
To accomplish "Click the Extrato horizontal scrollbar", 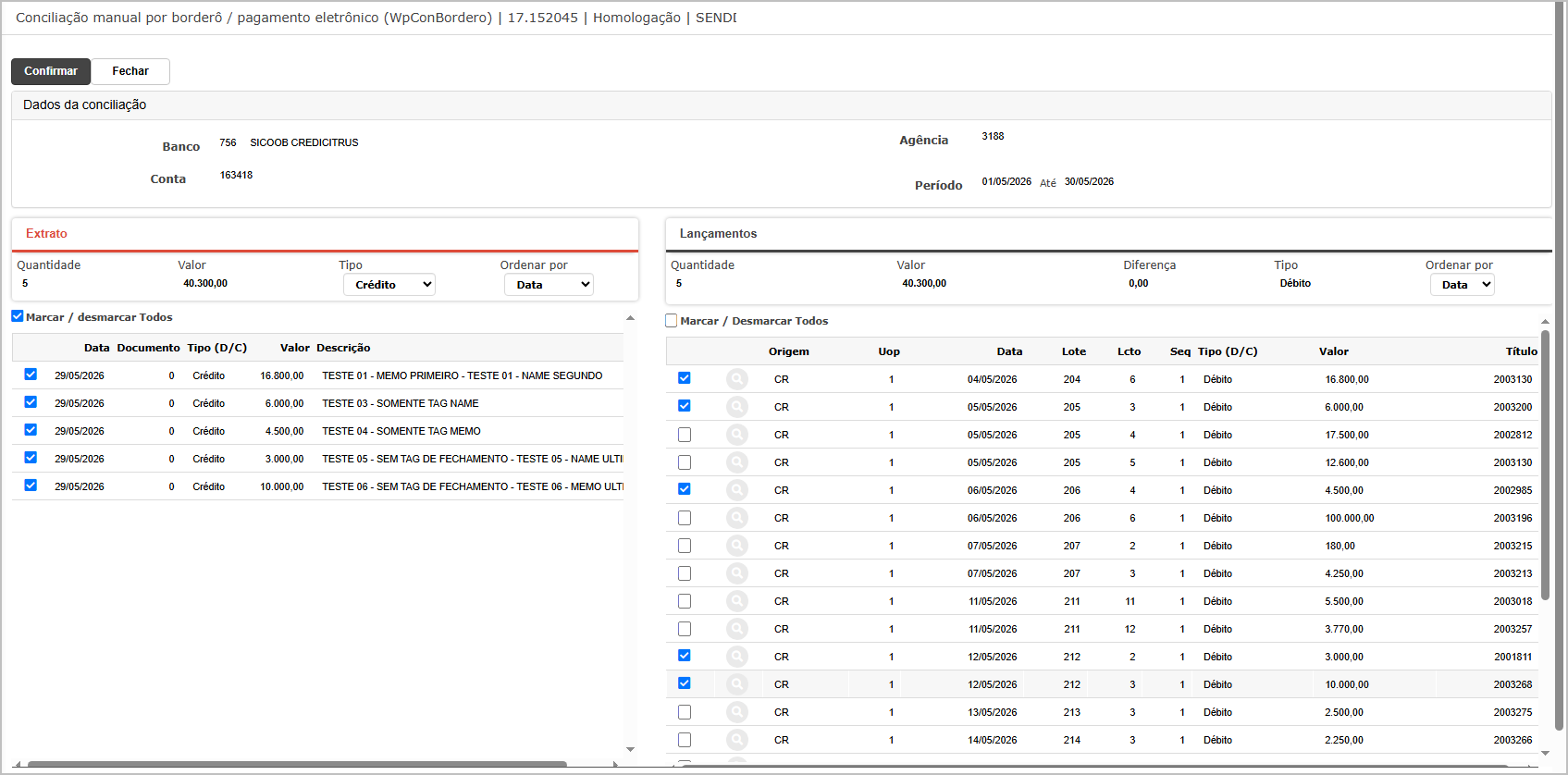I will click(297, 764).
